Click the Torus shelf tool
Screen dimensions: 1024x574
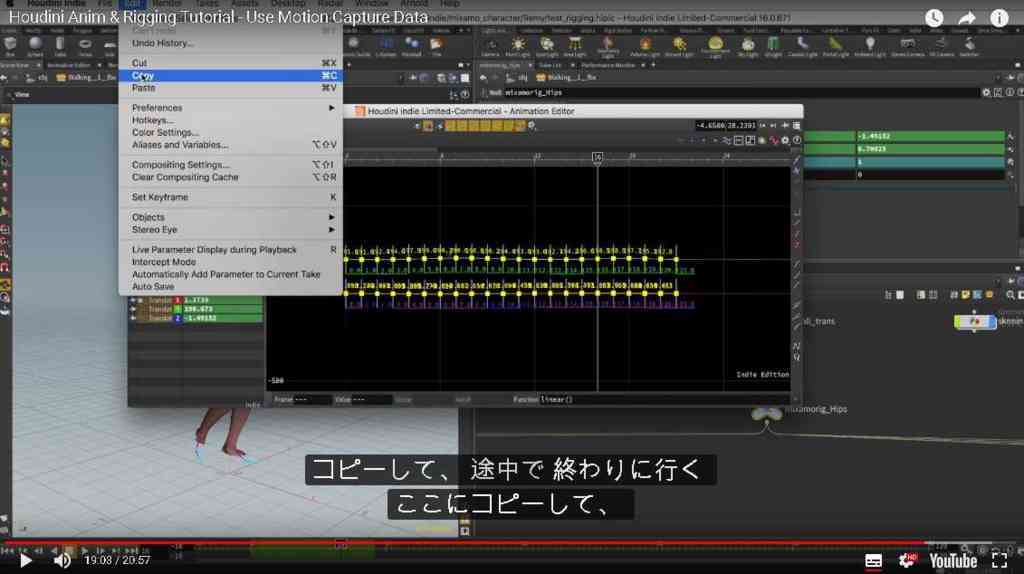(x=85, y=46)
